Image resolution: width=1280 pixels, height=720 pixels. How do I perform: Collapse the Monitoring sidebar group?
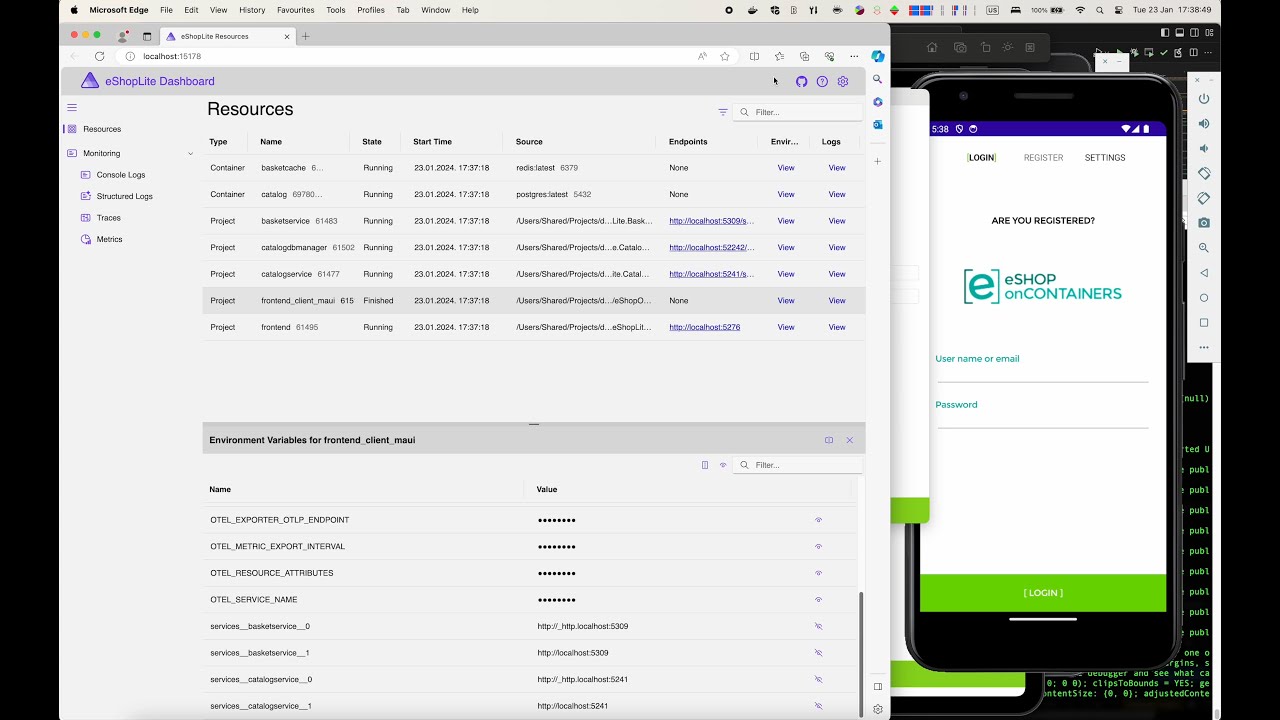(190, 154)
